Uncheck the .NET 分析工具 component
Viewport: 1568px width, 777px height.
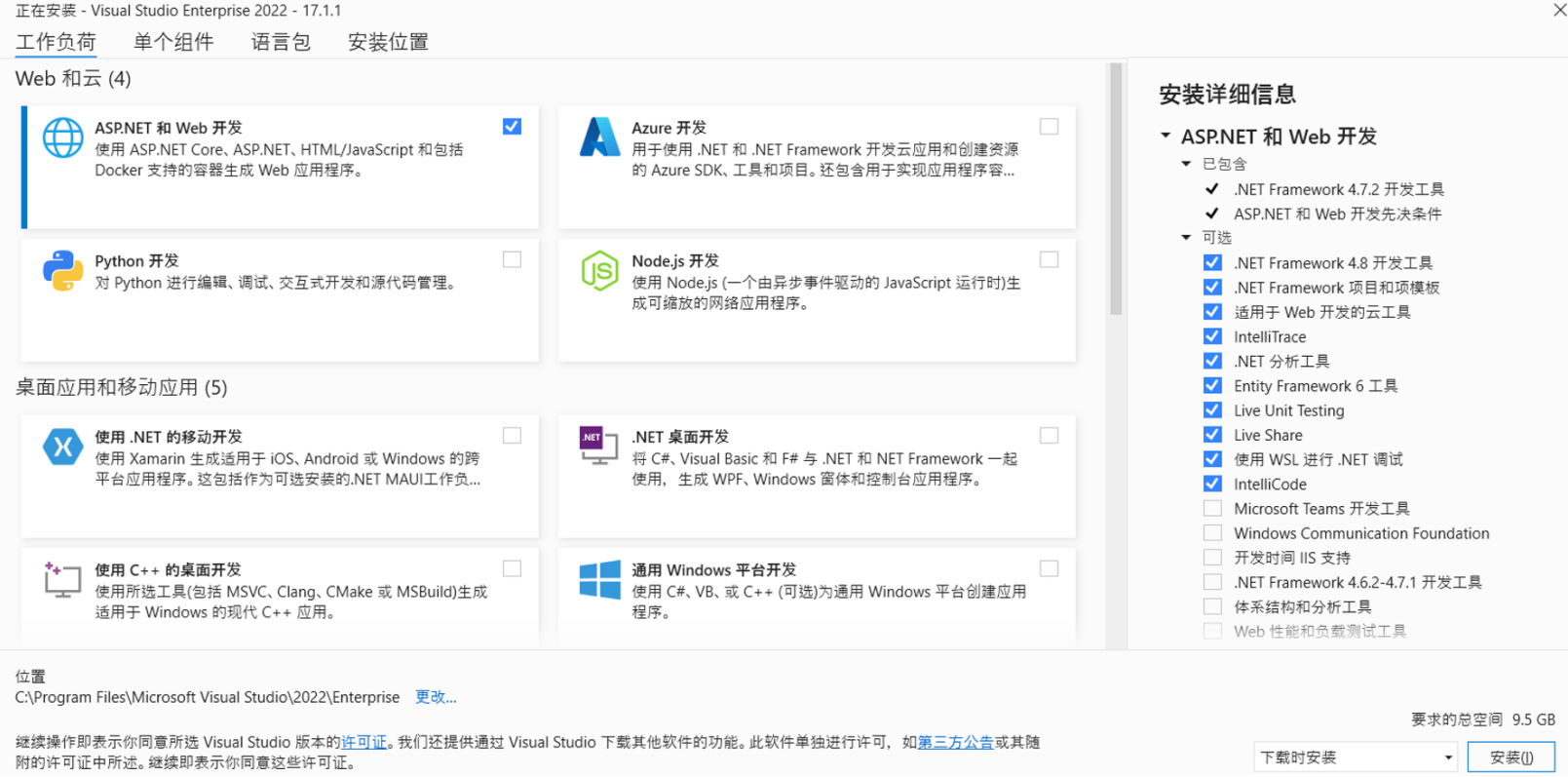1212,361
